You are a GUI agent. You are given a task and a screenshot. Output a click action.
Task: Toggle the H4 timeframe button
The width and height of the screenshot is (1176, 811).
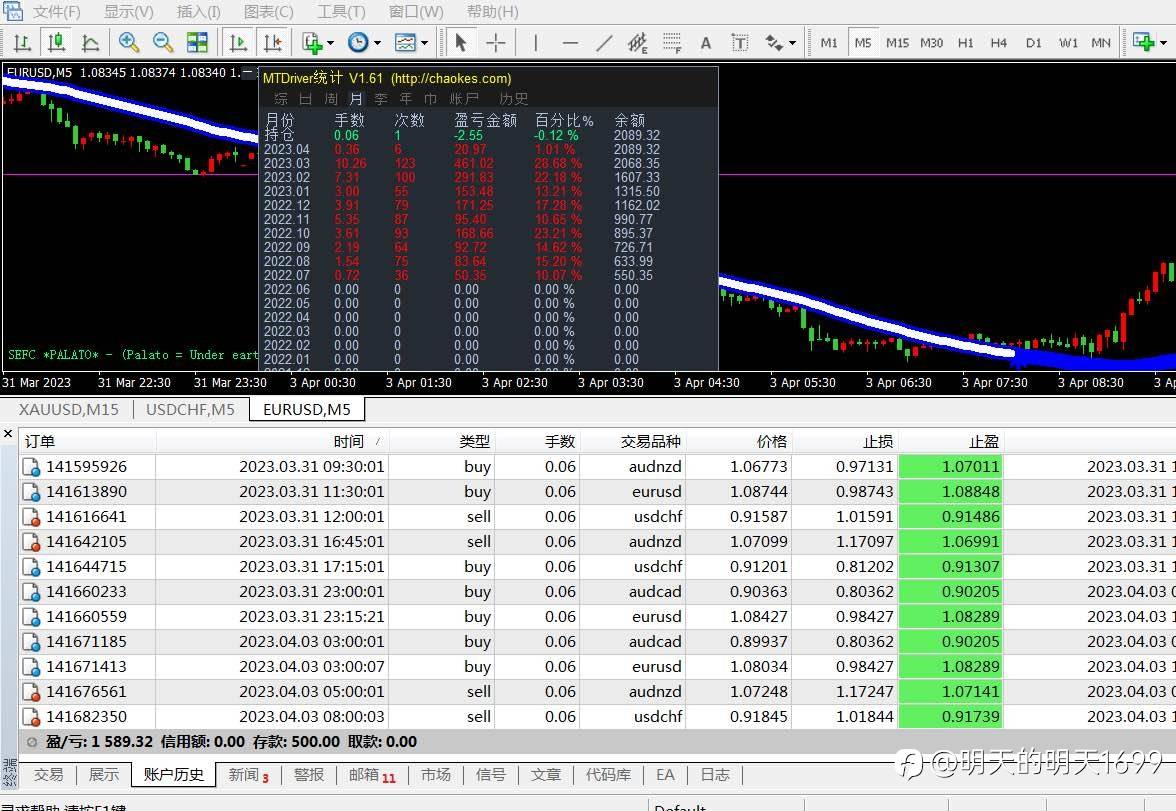tap(998, 42)
